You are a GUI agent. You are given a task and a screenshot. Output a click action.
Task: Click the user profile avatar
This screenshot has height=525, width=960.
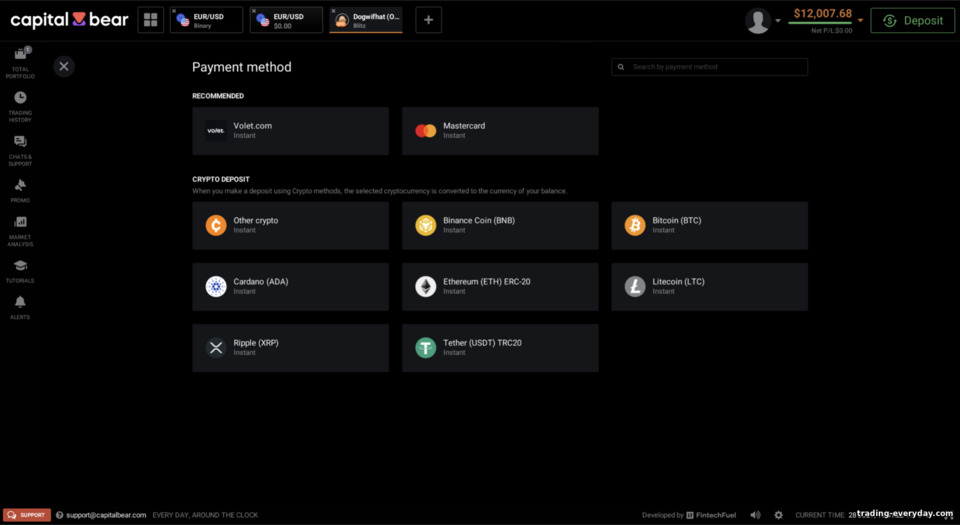758,21
